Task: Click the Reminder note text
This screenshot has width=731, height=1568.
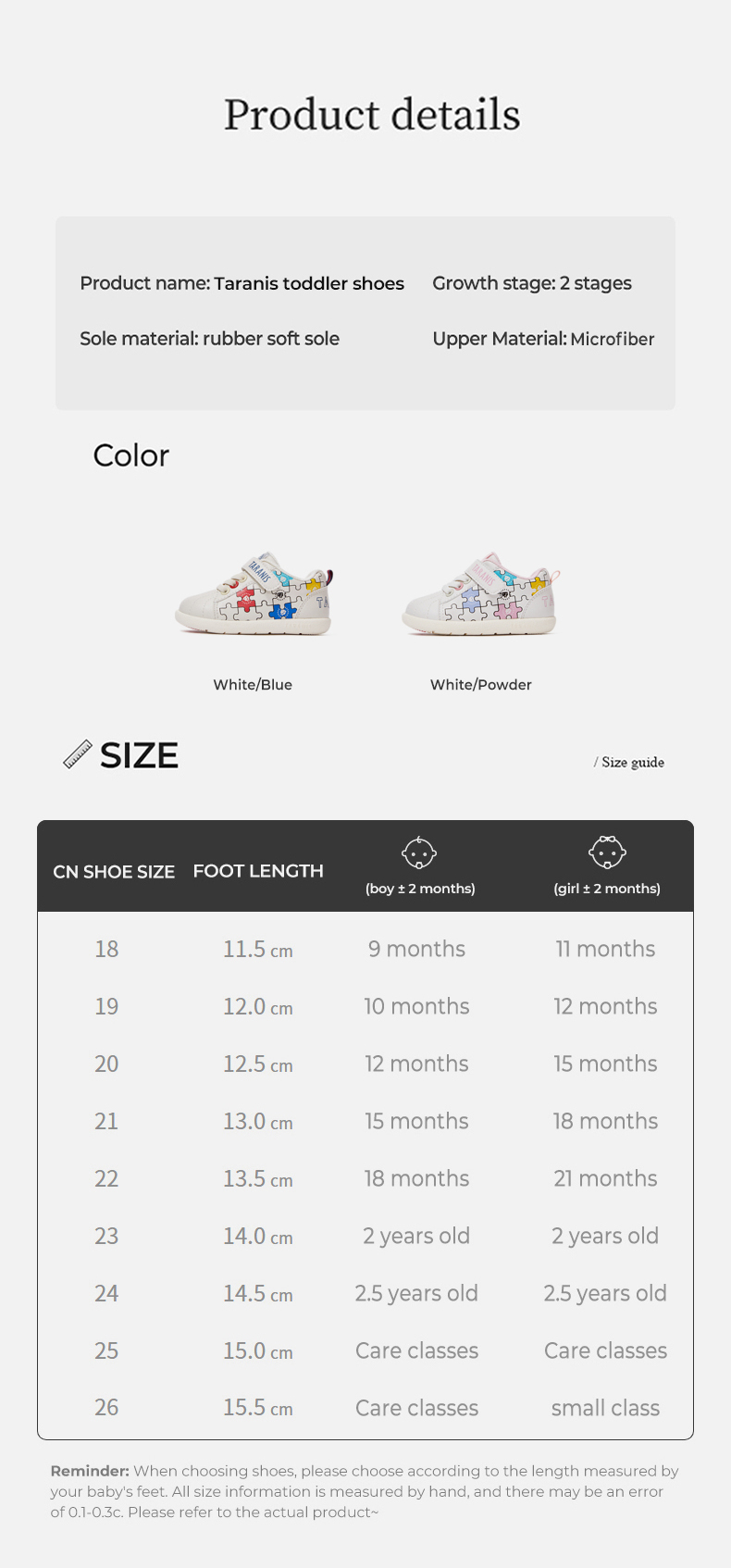Action: 365,1491
